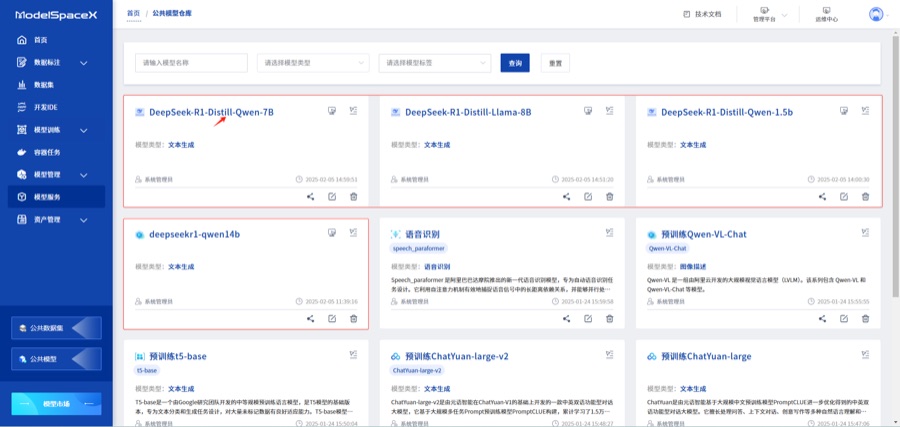900x427 pixels.
Task: Click checklist icon on DeepSeek-R1-Distill-Qwen-7B card
Action: [354, 111]
